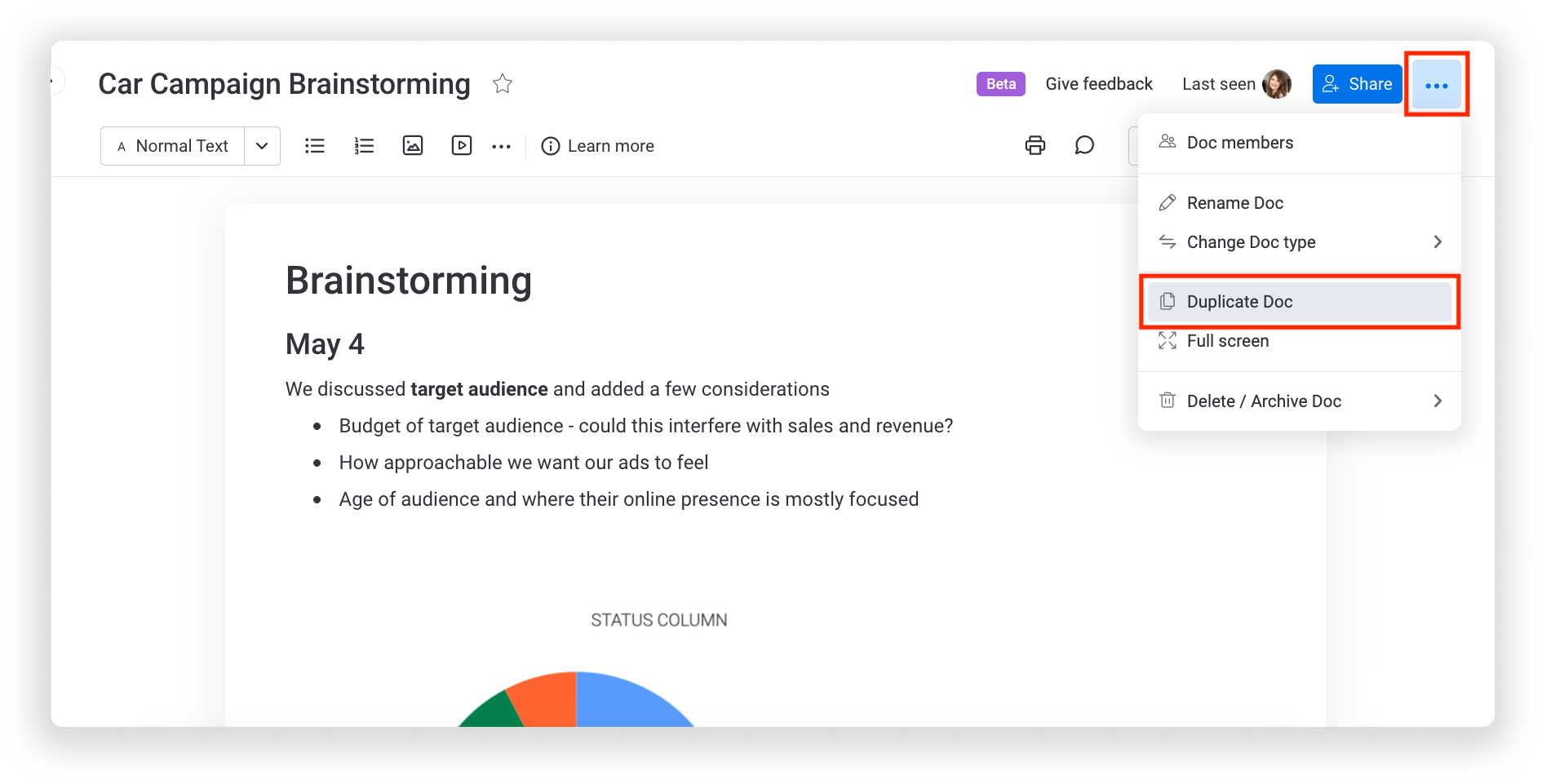Insert a bulleted list
The height and width of the screenshot is (784, 1542).
coord(315,146)
